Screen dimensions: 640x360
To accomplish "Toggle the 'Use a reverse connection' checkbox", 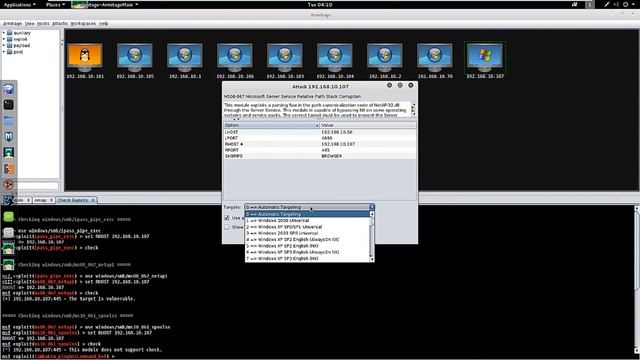I will 227,218.
